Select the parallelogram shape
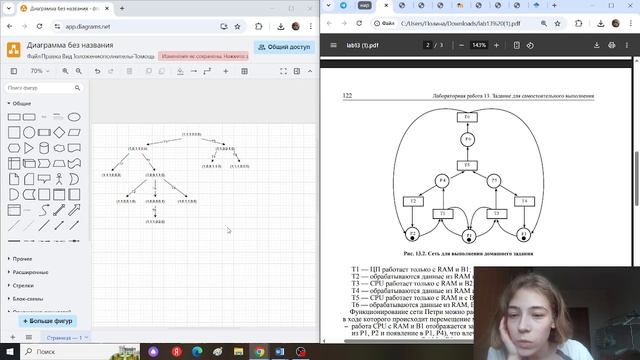640x360 pixels. tap(74, 132)
